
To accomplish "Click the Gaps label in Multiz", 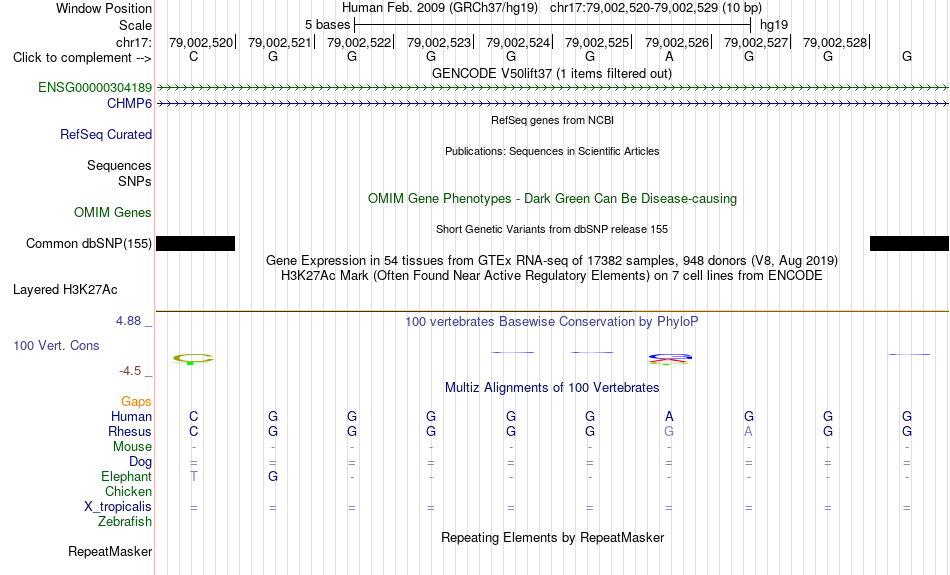I will click(136, 402).
